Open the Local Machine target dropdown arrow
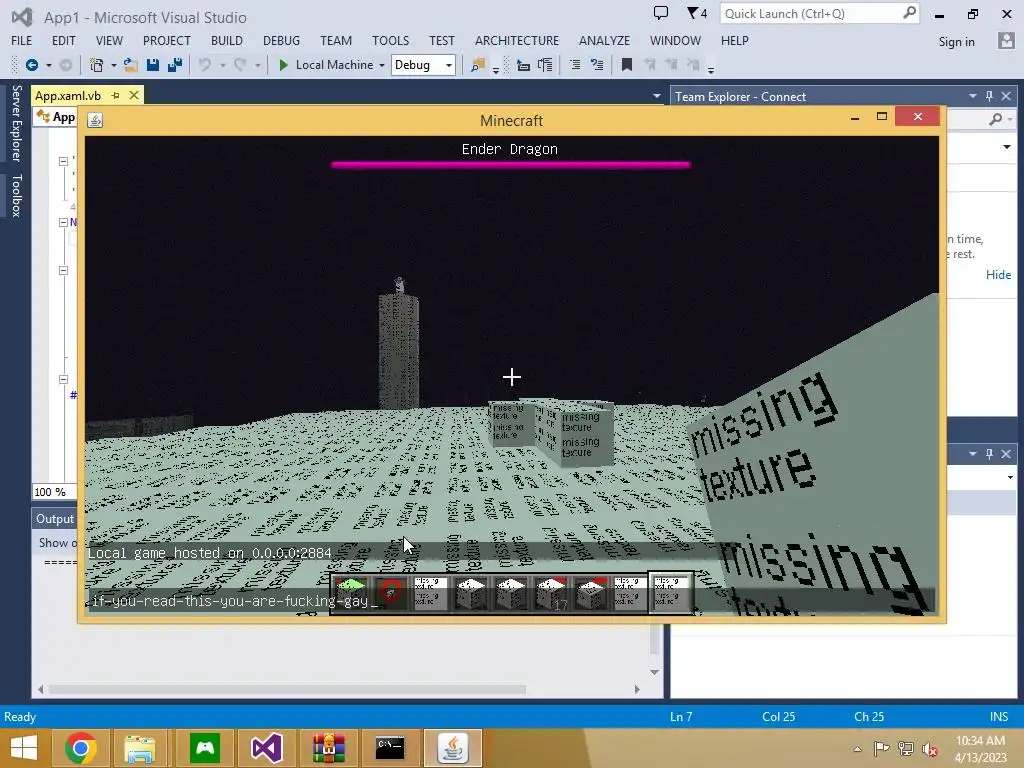The height and width of the screenshot is (768, 1024). point(382,65)
